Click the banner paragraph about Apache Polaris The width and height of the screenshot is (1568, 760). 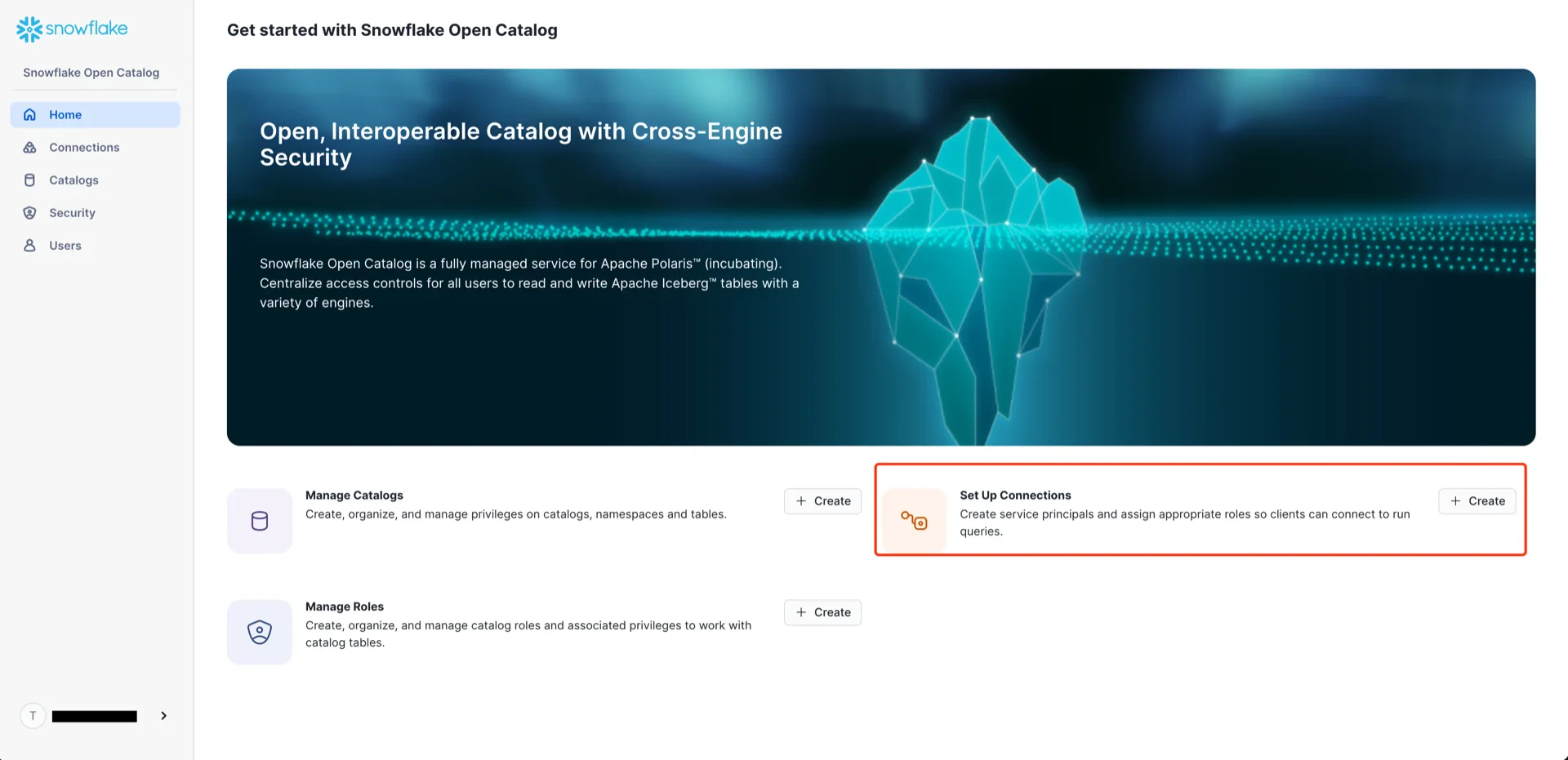(x=529, y=283)
